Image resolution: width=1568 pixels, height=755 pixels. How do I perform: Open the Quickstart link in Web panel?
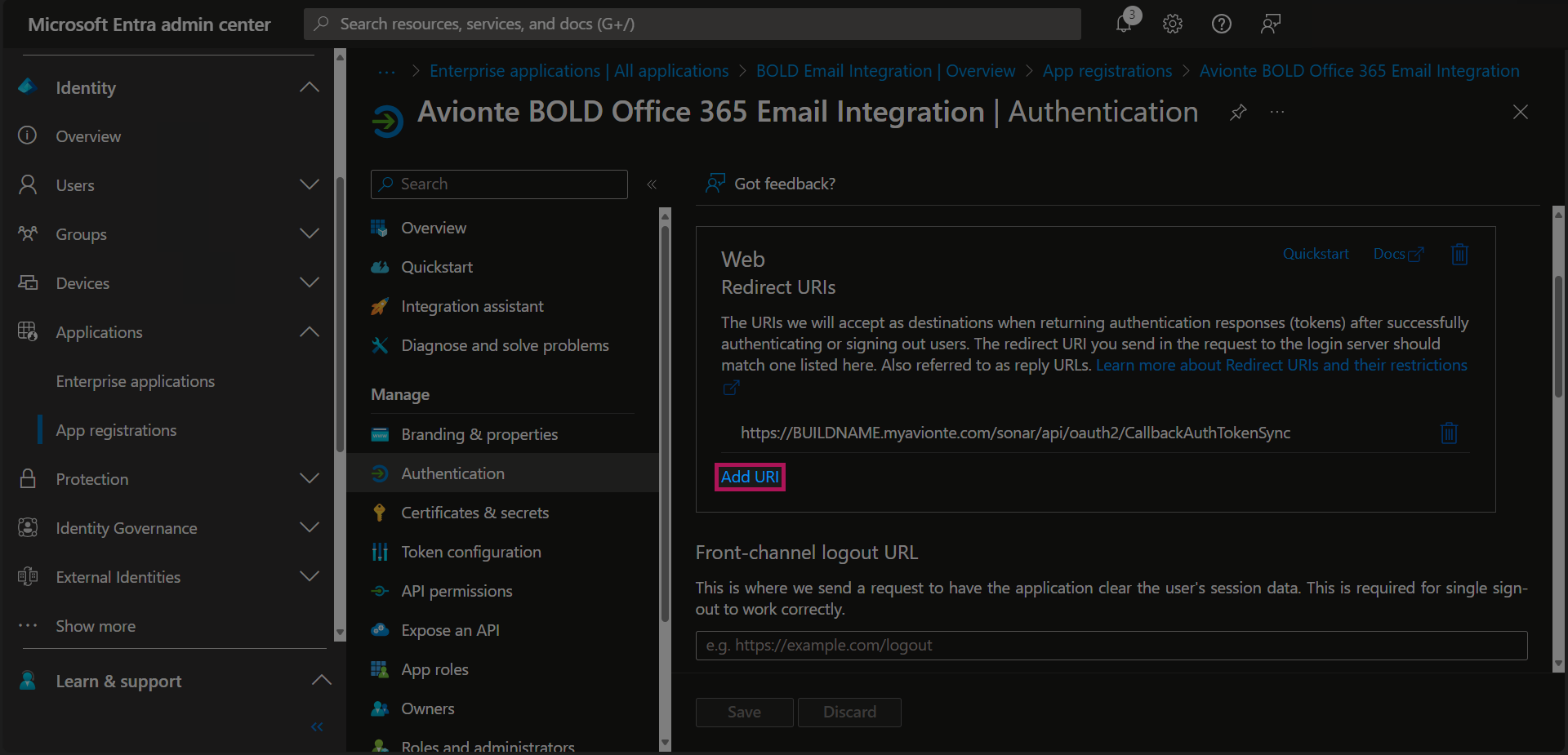click(x=1315, y=254)
